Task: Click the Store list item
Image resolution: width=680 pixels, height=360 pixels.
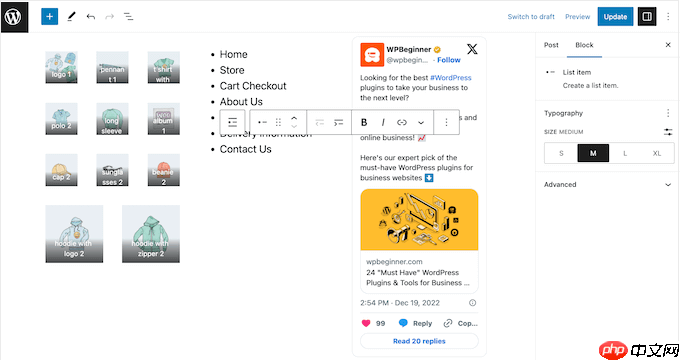Action: [232, 70]
